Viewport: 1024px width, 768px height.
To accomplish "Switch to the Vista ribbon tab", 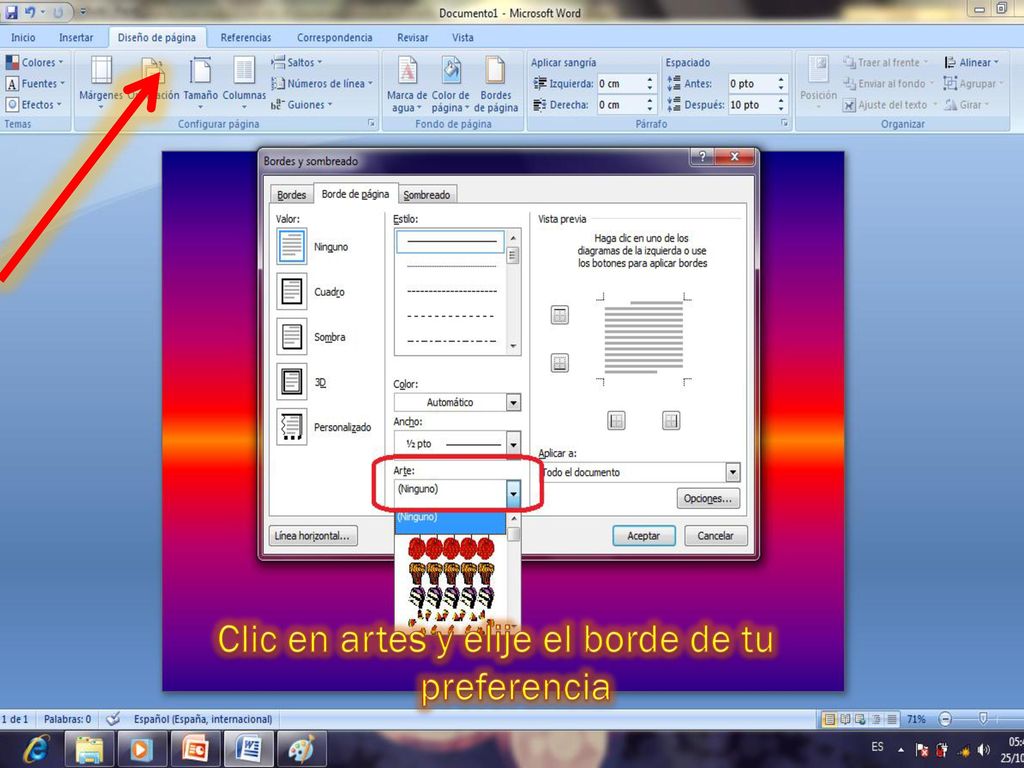I will [x=462, y=37].
